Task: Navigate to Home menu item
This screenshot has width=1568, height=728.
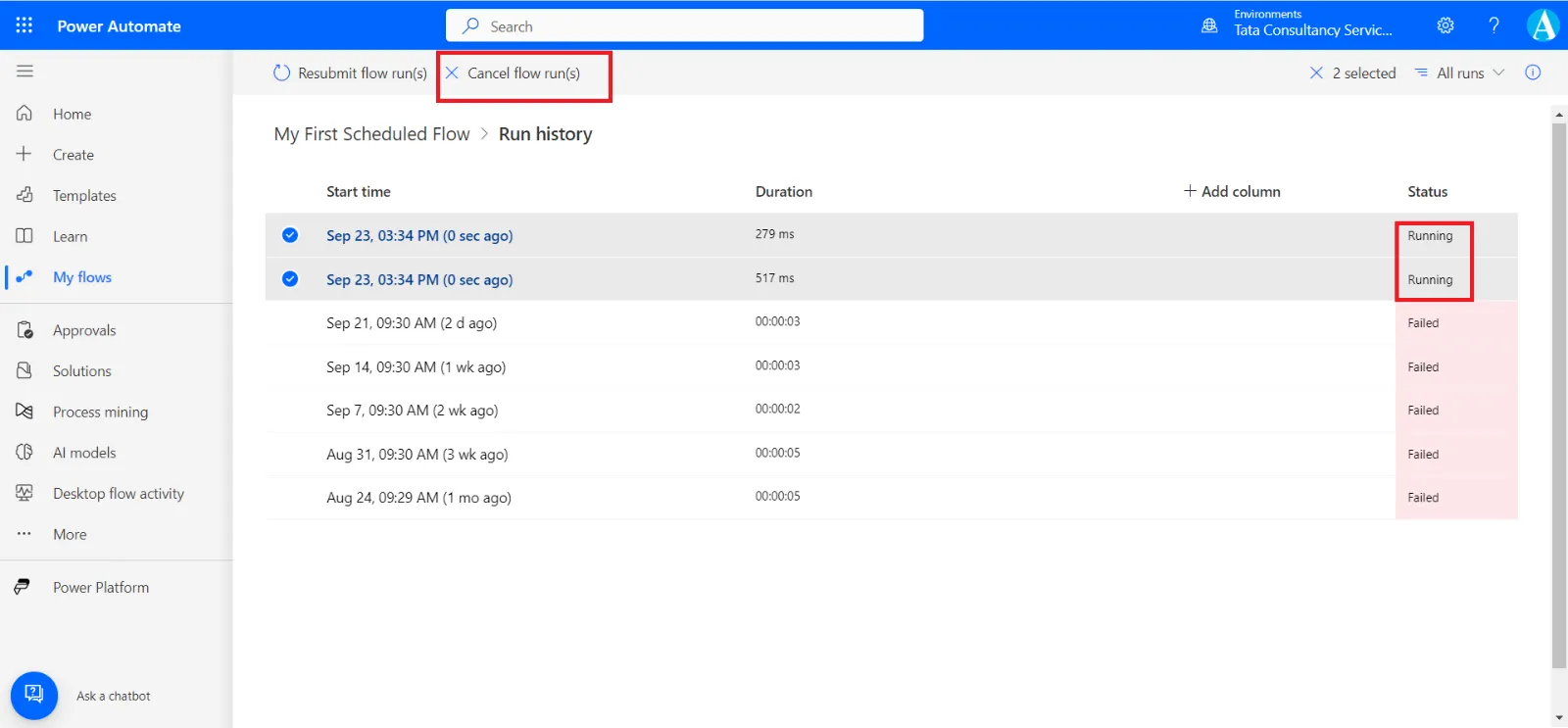Action: 72,114
